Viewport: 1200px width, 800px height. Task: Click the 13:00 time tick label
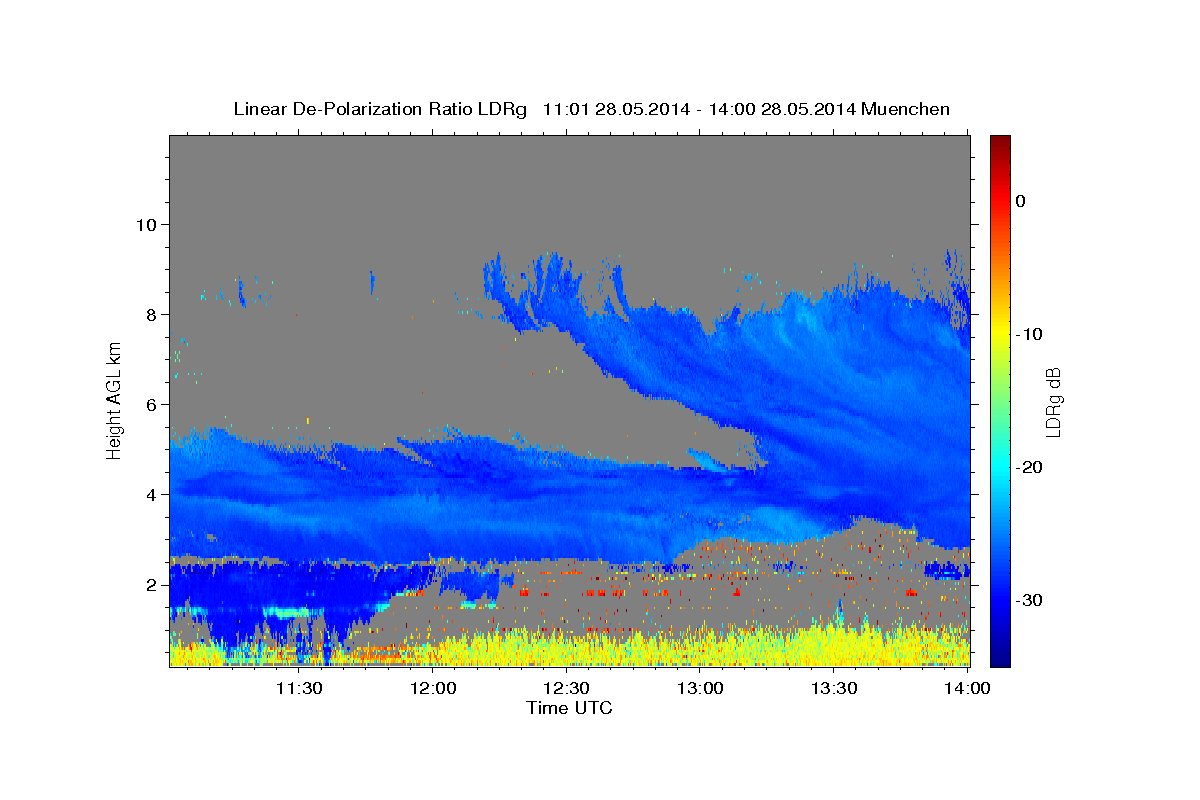[701, 688]
